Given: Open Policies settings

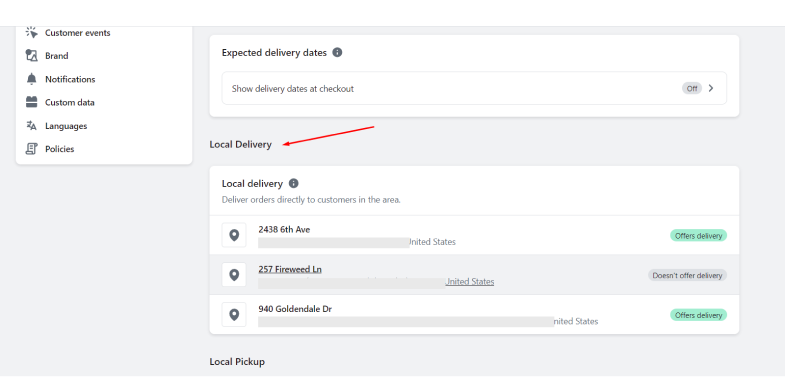Looking at the screenshot, I should pyautogui.click(x=60, y=149).
